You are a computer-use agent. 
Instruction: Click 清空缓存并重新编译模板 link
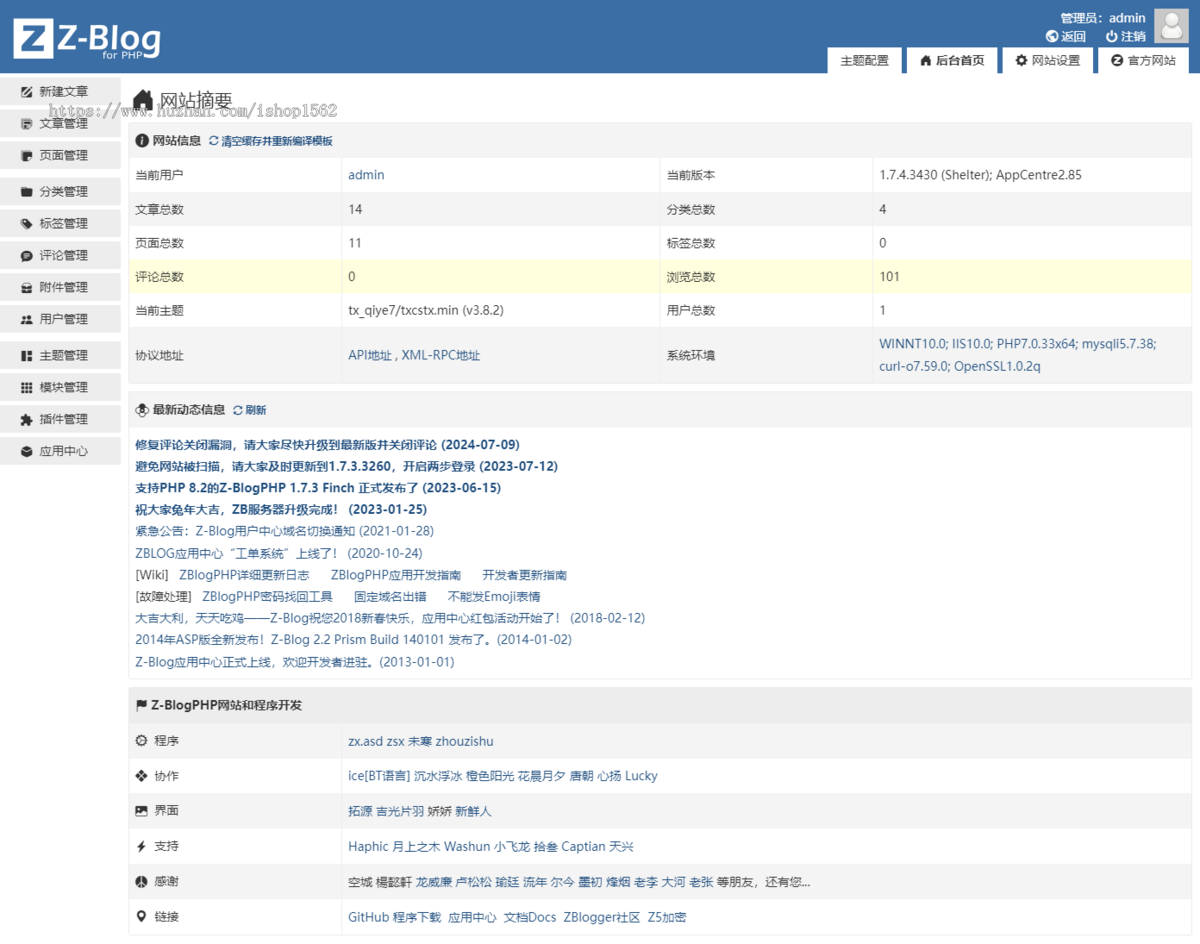pyautogui.click(x=277, y=141)
